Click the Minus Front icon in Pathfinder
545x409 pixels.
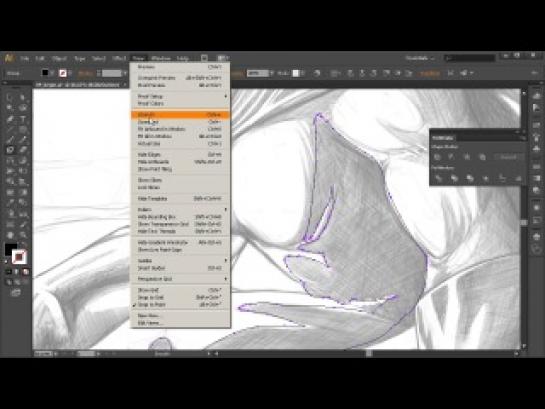click(x=451, y=157)
